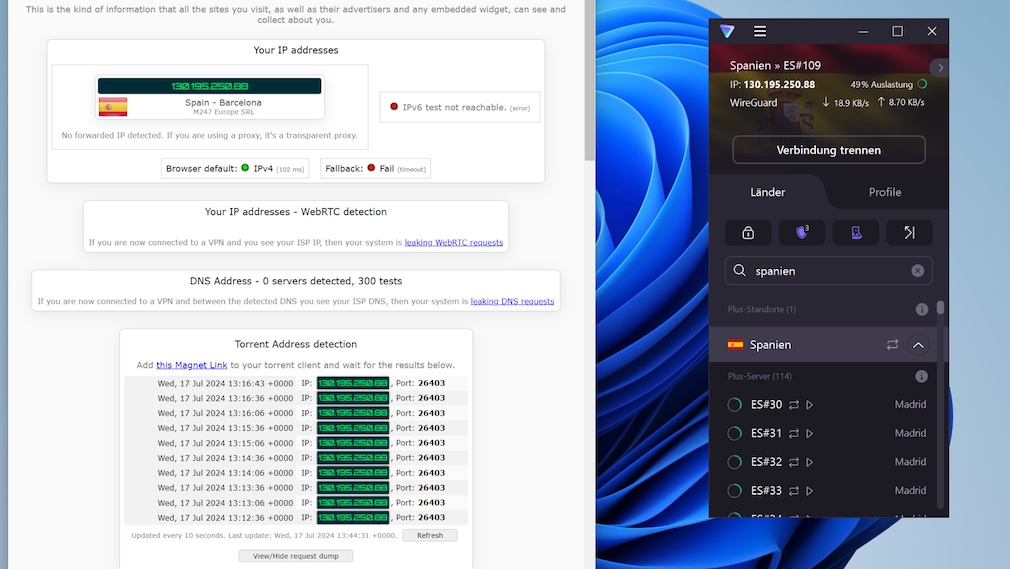Open the NetShield shield icon settings
This screenshot has height=569, width=1010.
(802, 233)
